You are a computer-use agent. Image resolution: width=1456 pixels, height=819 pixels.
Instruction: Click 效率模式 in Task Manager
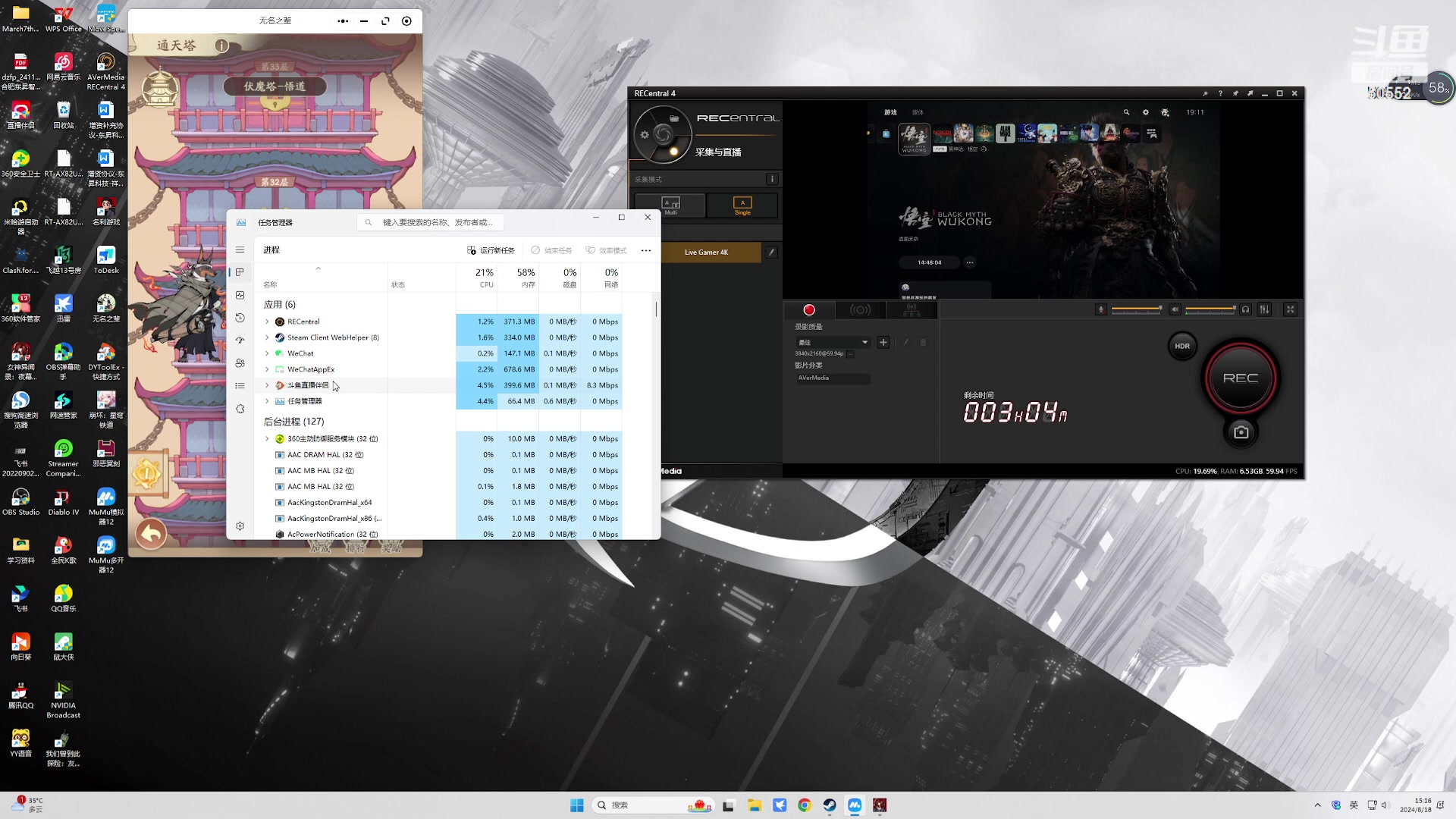pos(606,250)
